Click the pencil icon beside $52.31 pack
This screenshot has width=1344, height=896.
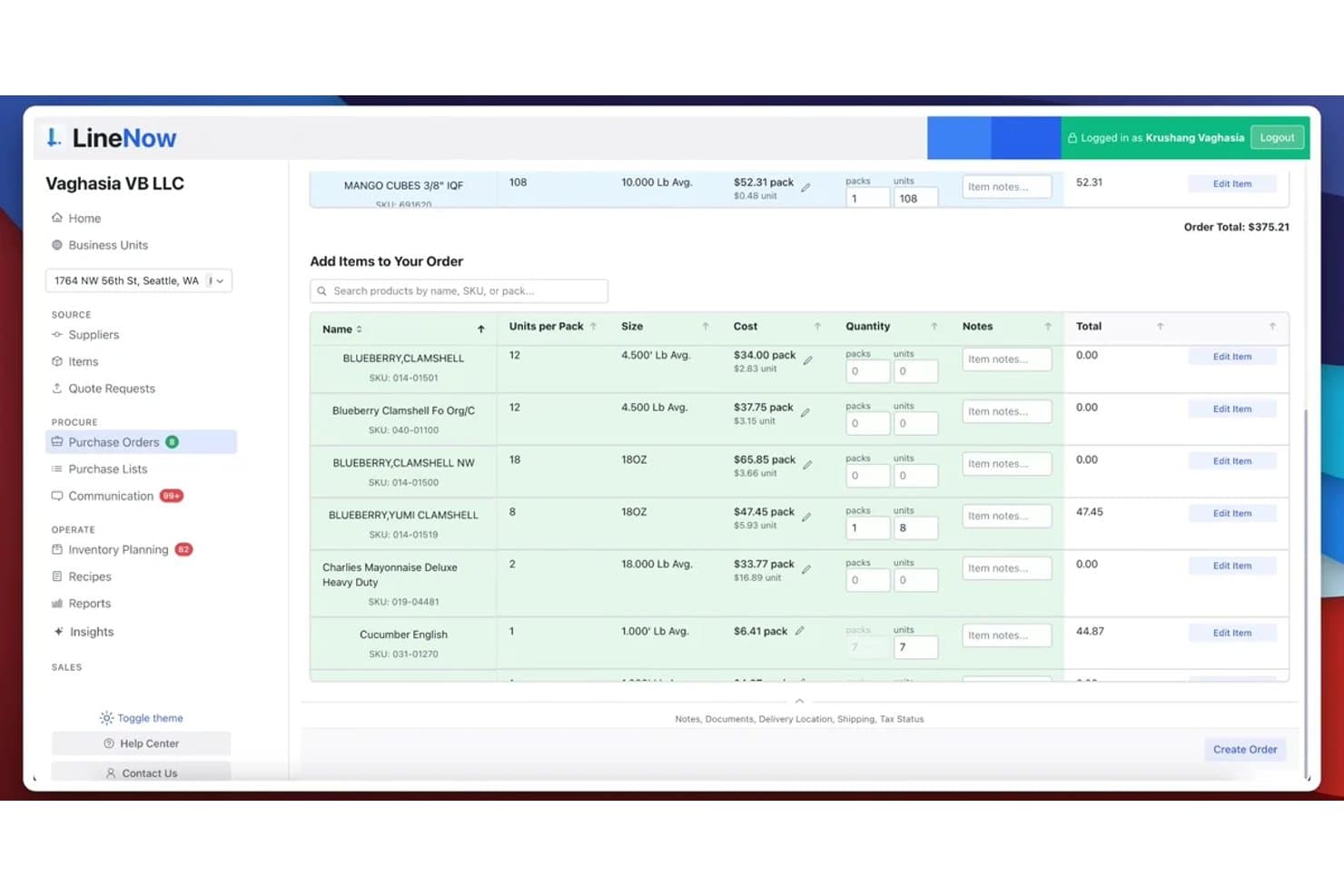pyautogui.click(x=805, y=187)
